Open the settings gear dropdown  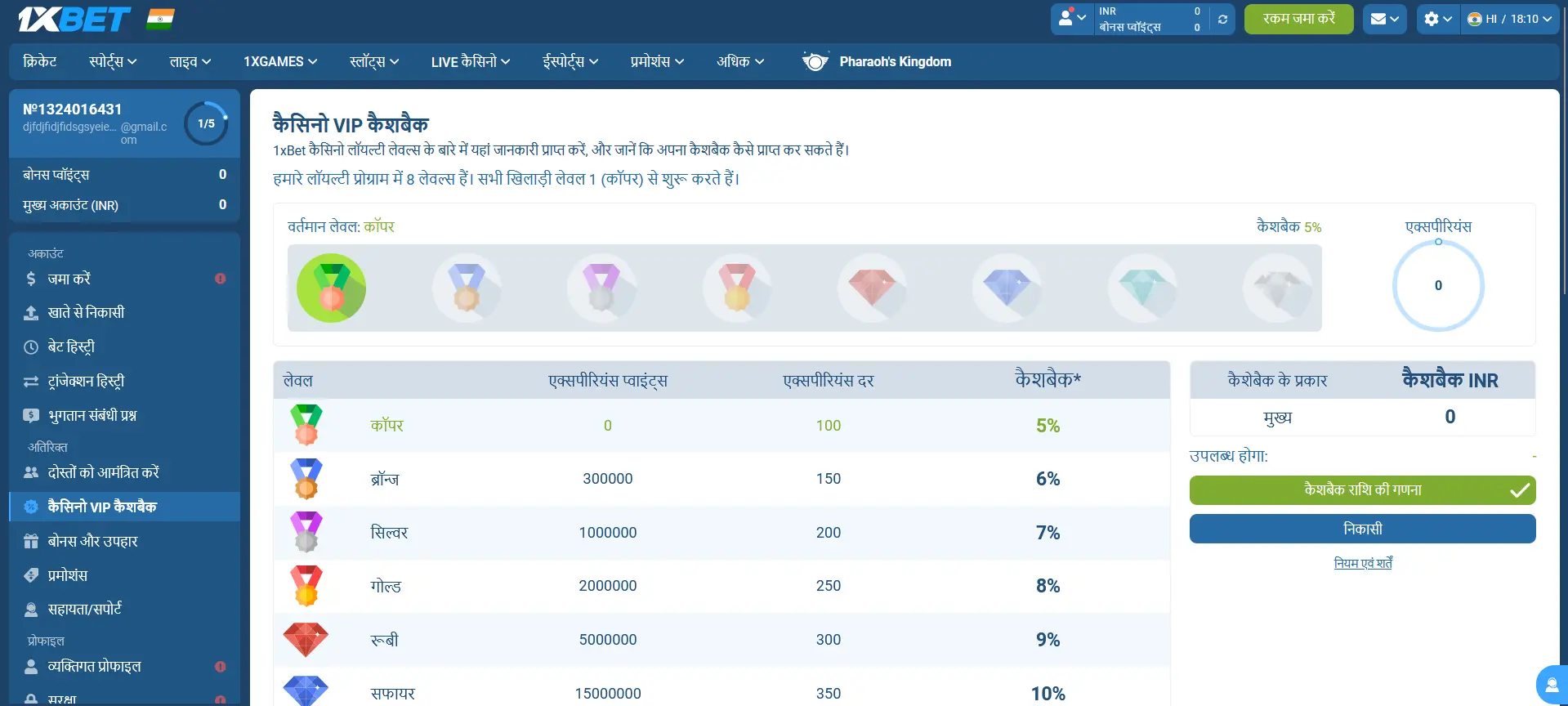coord(1437,19)
